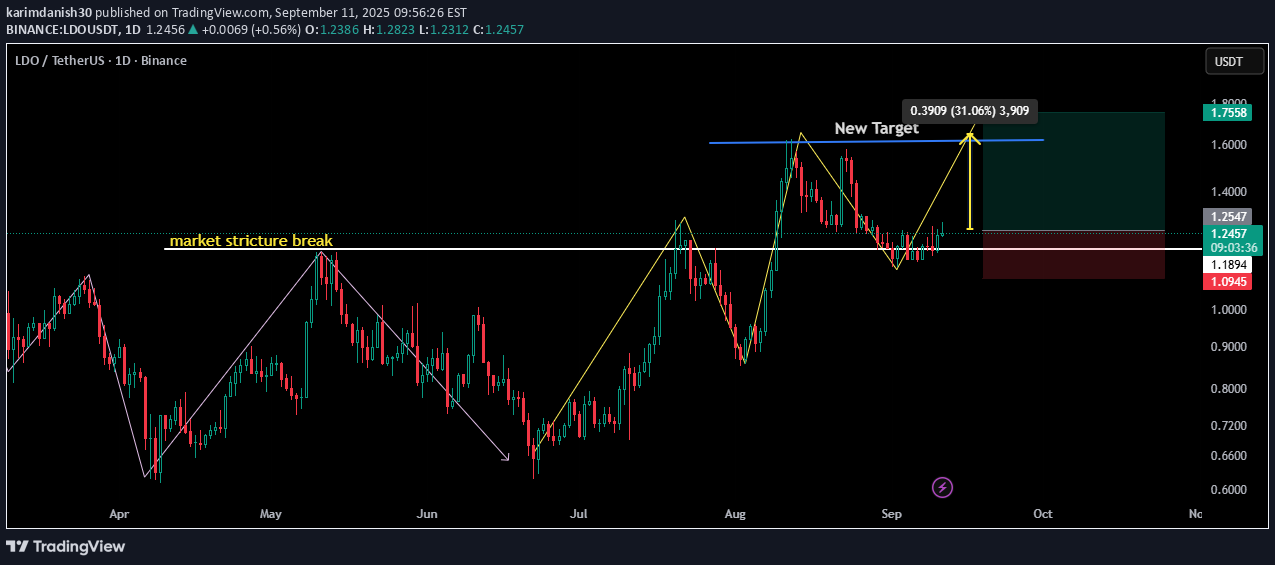Click the 0.6000 price axis value
Screen dimensions: 1275x565
pyautogui.click(x=1229, y=490)
